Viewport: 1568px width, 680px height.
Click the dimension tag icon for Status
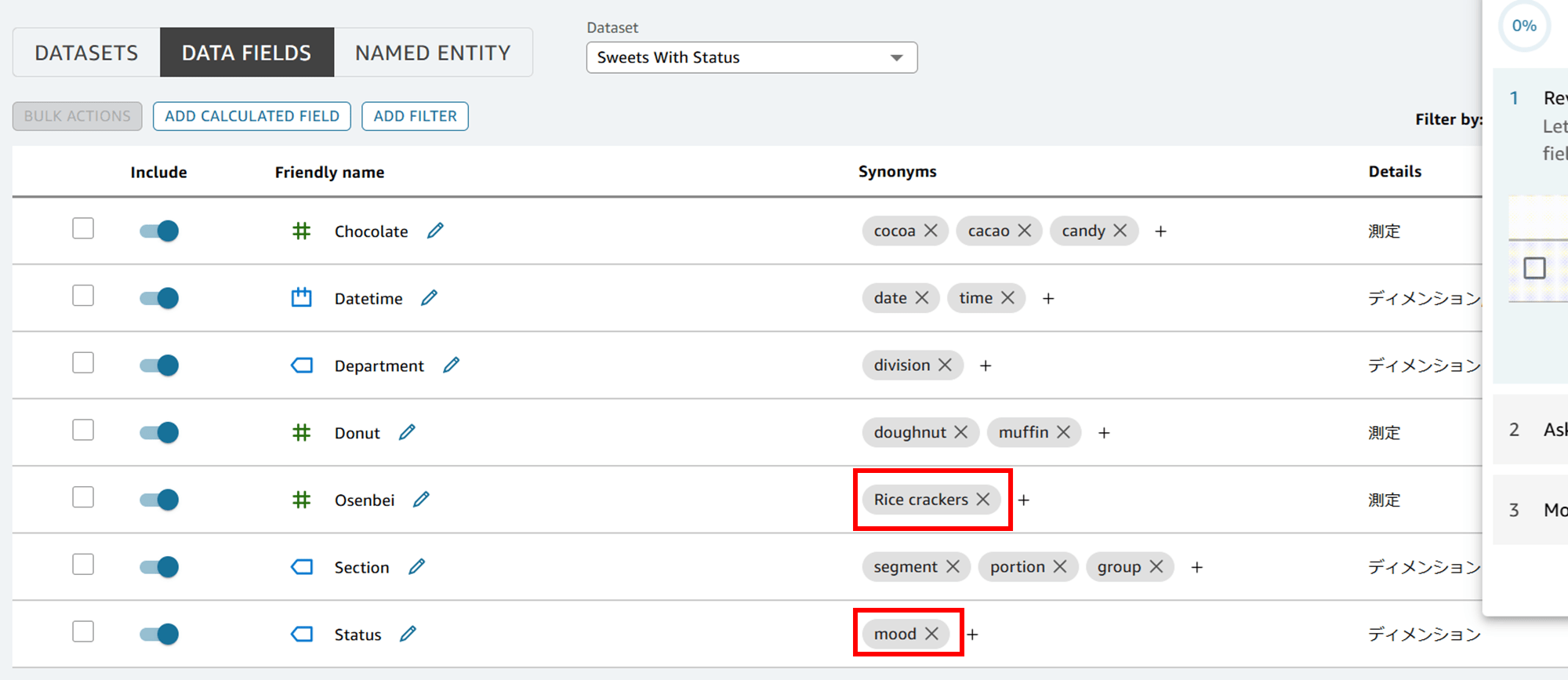(x=301, y=634)
